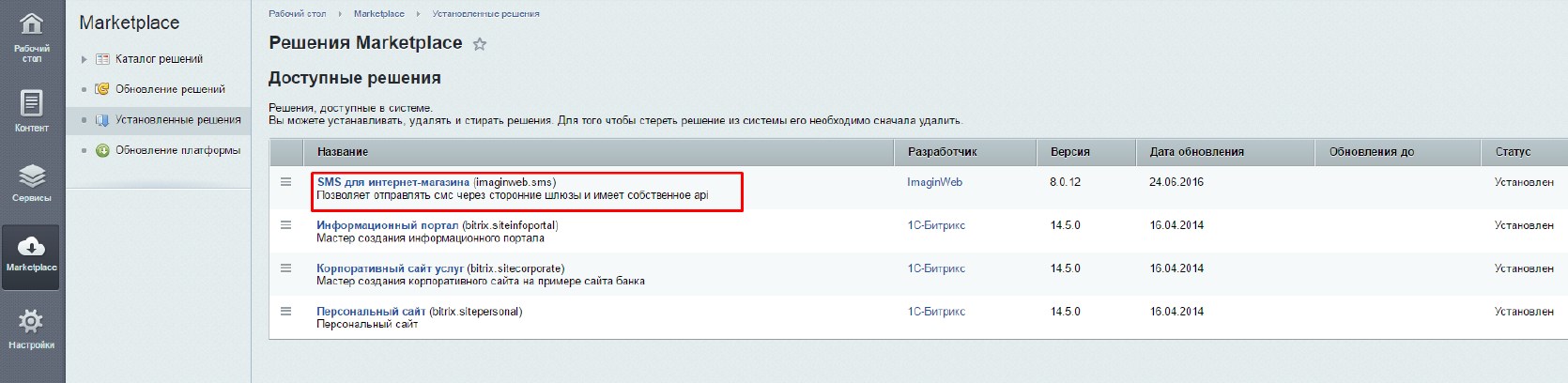
Task: Select Установленные решения in the menu
Action: click(178, 120)
